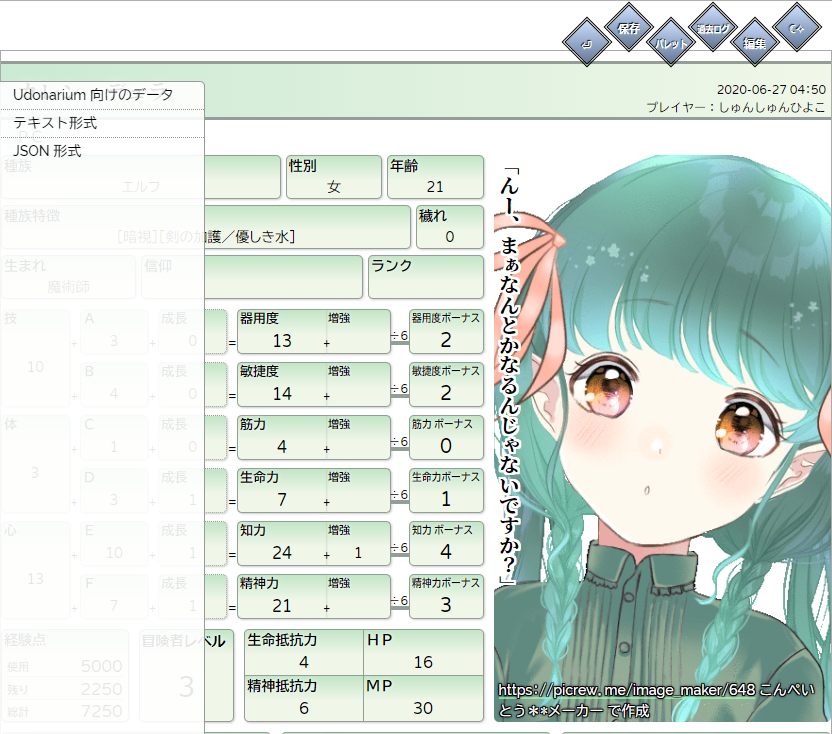Click the 器用度 増強 field
The height and width of the screenshot is (734, 832).
(358, 332)
